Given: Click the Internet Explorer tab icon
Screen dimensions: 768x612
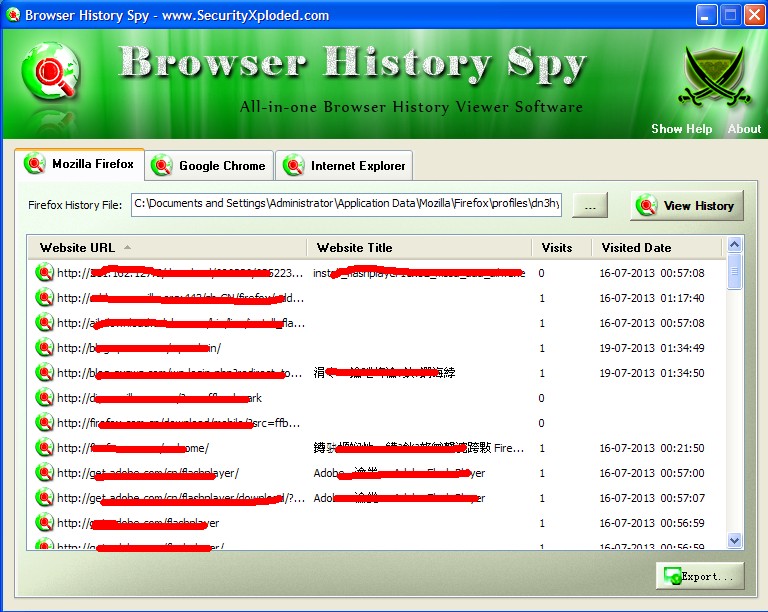Looking at the screenshot, I should 293,165.
